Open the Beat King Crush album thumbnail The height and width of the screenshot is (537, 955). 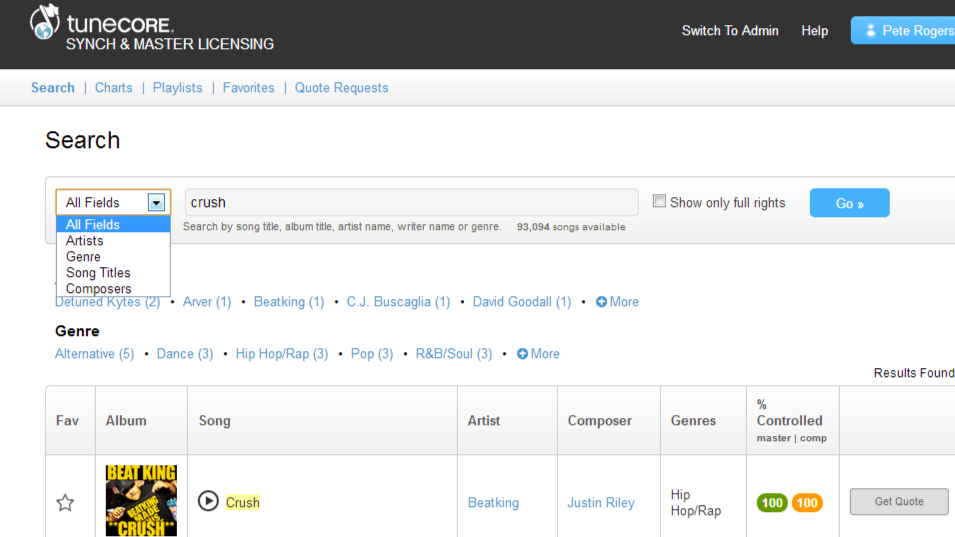click(x=141, y=500)
